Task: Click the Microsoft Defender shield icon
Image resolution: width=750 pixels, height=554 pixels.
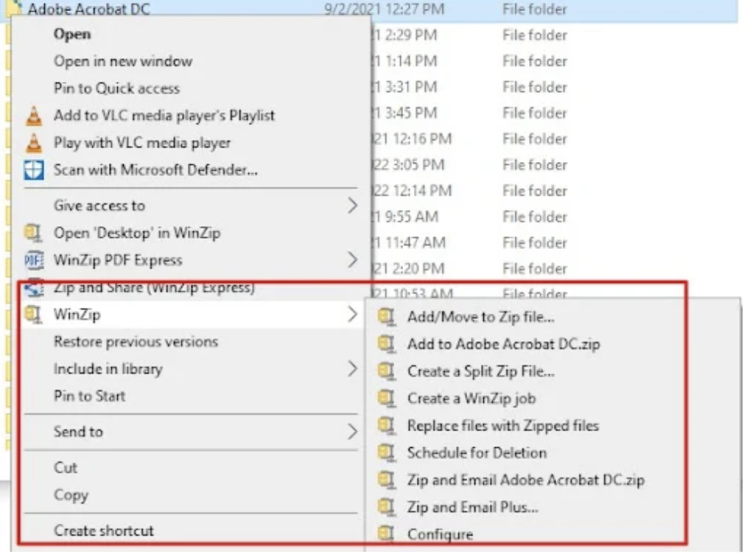Action: click(34, 170)
